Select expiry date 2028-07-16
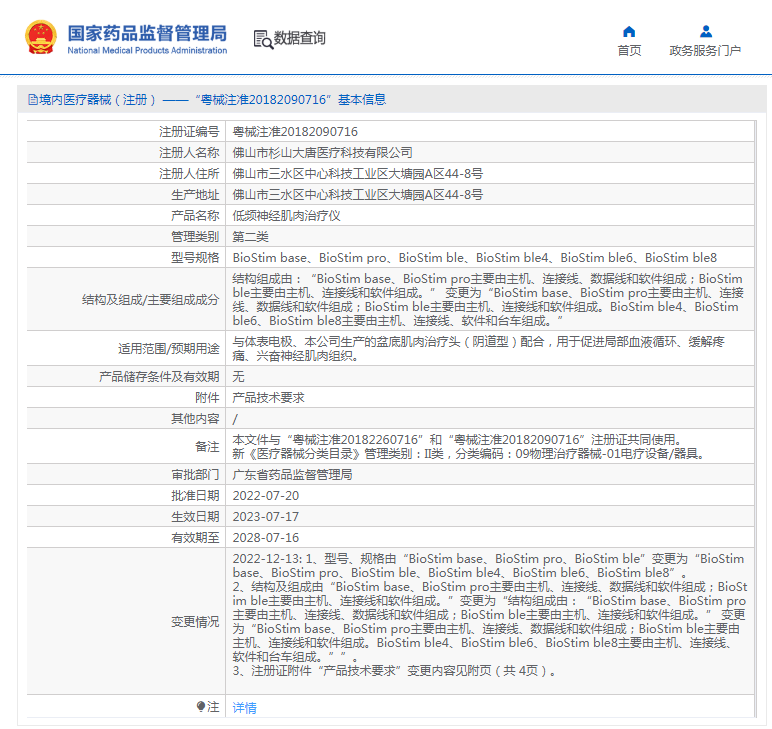The height and width of the screenshot is (729, 772). (266, 538)
